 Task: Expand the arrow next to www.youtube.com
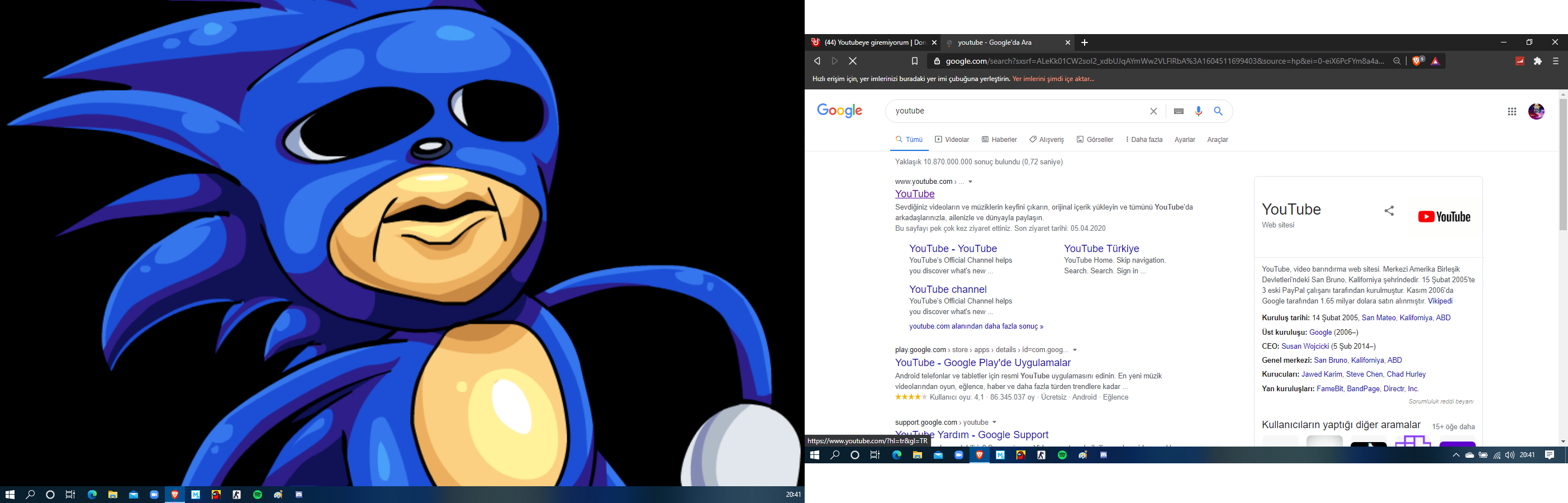pos(970,182)
